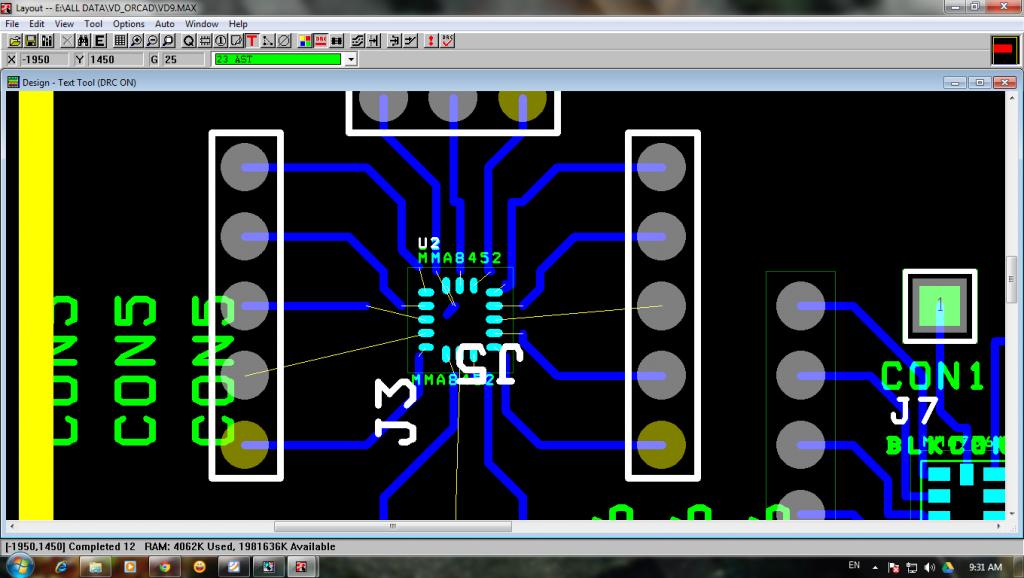The image size is (1024, 578).
Task: Enable Add/Edit Route mode icon
Action: (410, 40)
